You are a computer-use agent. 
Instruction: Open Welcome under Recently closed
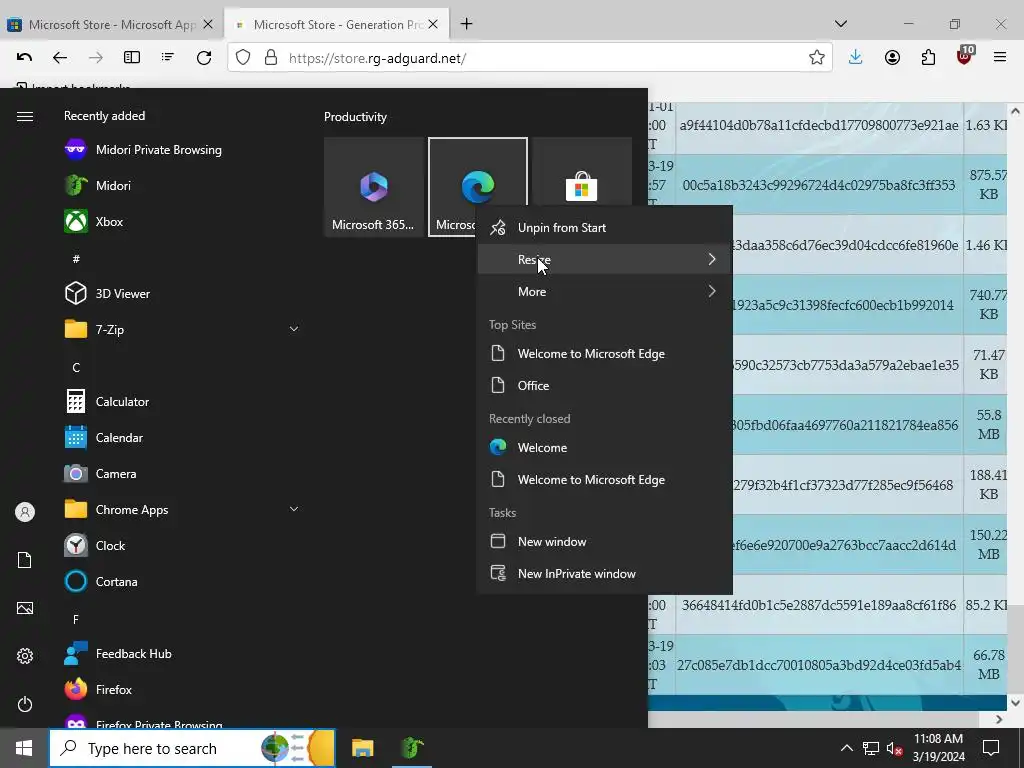pyautogui.click(x=605, y=447)
